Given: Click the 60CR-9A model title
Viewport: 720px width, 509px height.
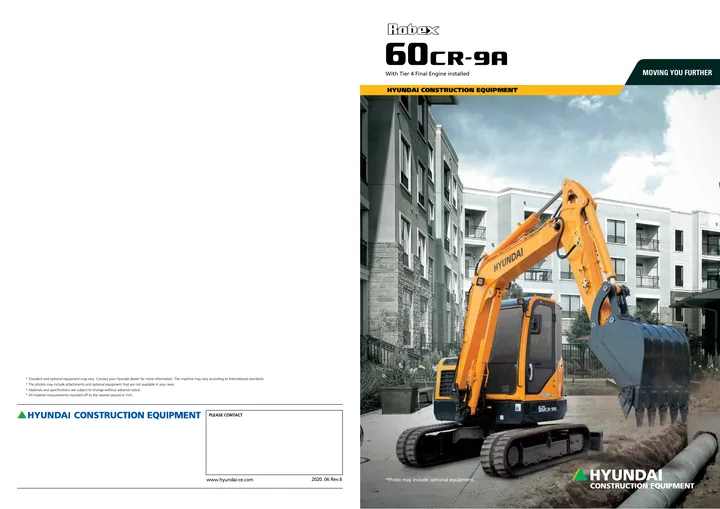Looking at the screenshot, I should click(x=446, y=55).
